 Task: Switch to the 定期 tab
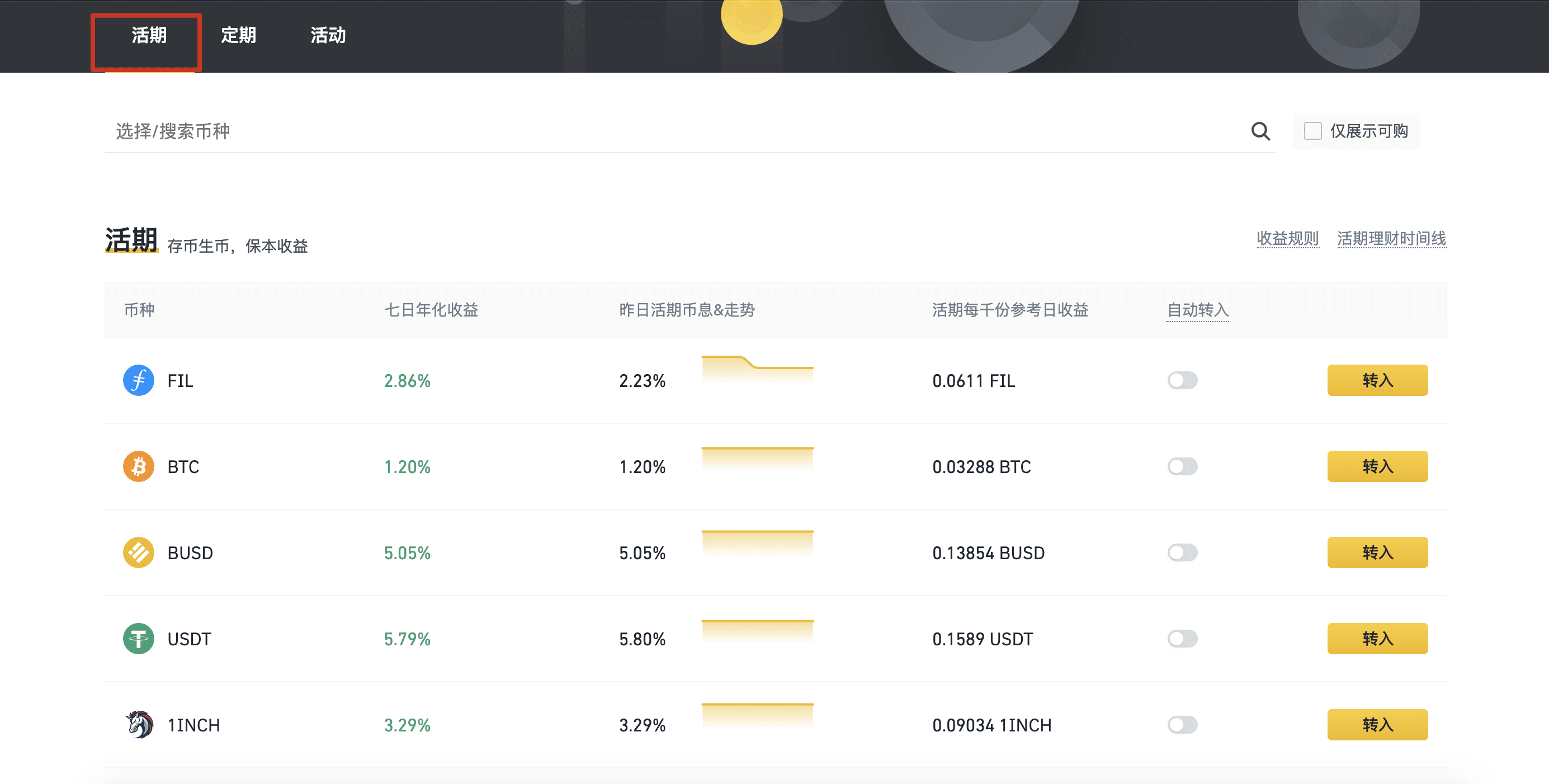click(239, 35)
